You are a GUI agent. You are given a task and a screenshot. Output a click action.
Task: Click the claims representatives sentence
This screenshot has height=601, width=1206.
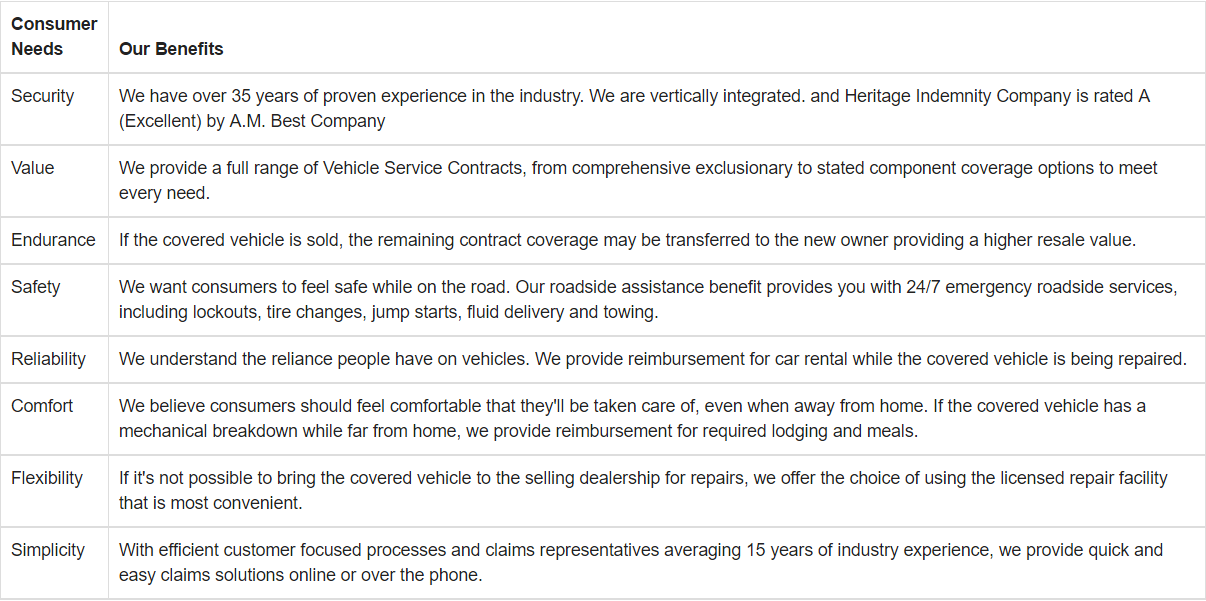coord(641,563)
